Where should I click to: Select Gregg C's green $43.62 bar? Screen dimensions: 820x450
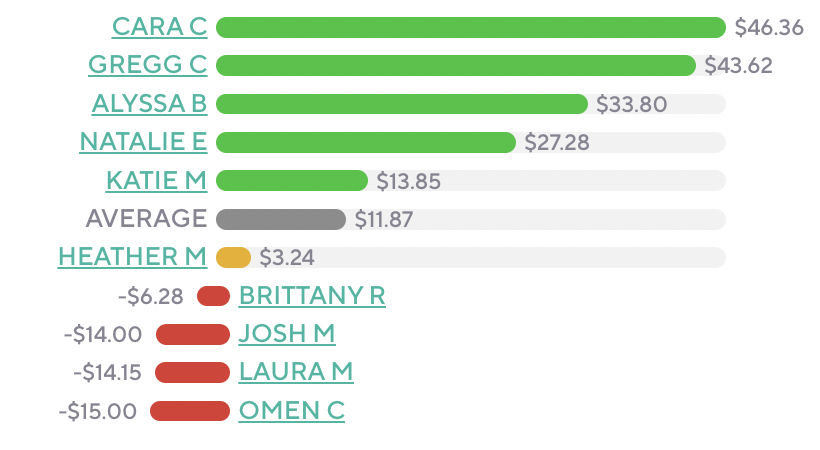(455, 65)
